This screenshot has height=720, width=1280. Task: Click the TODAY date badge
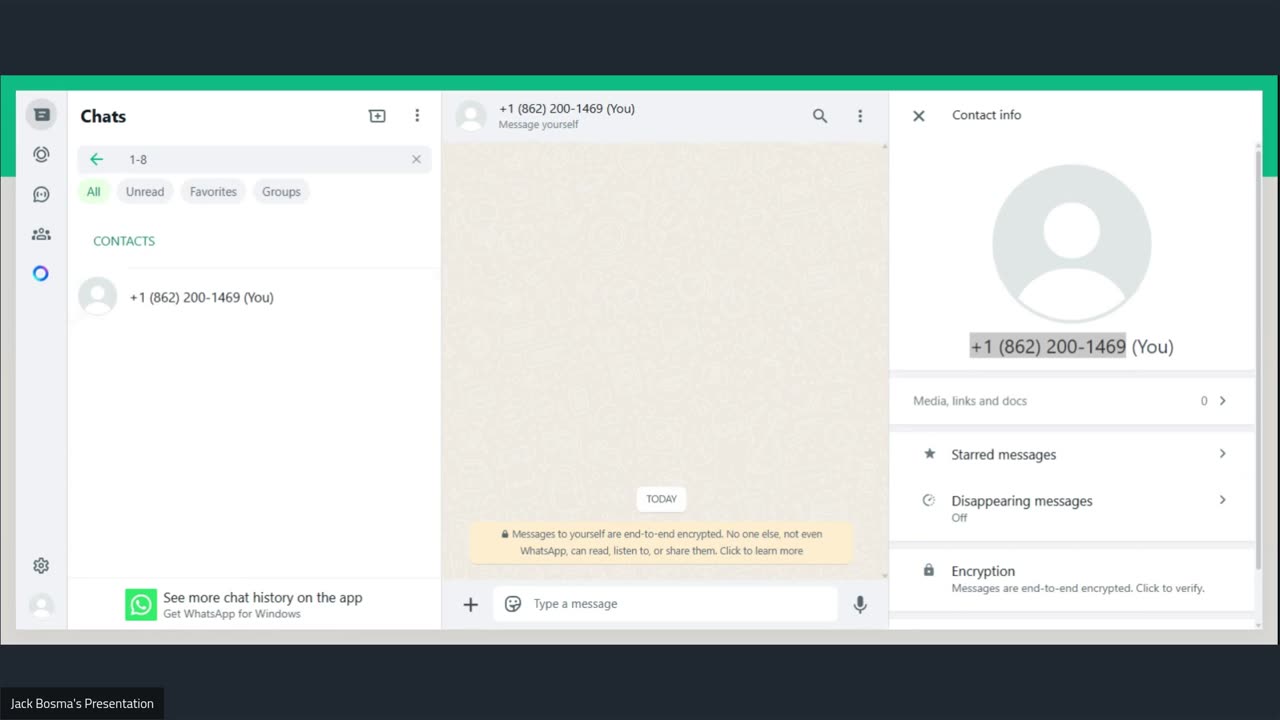pyautogui.click(x=661, y=499)
